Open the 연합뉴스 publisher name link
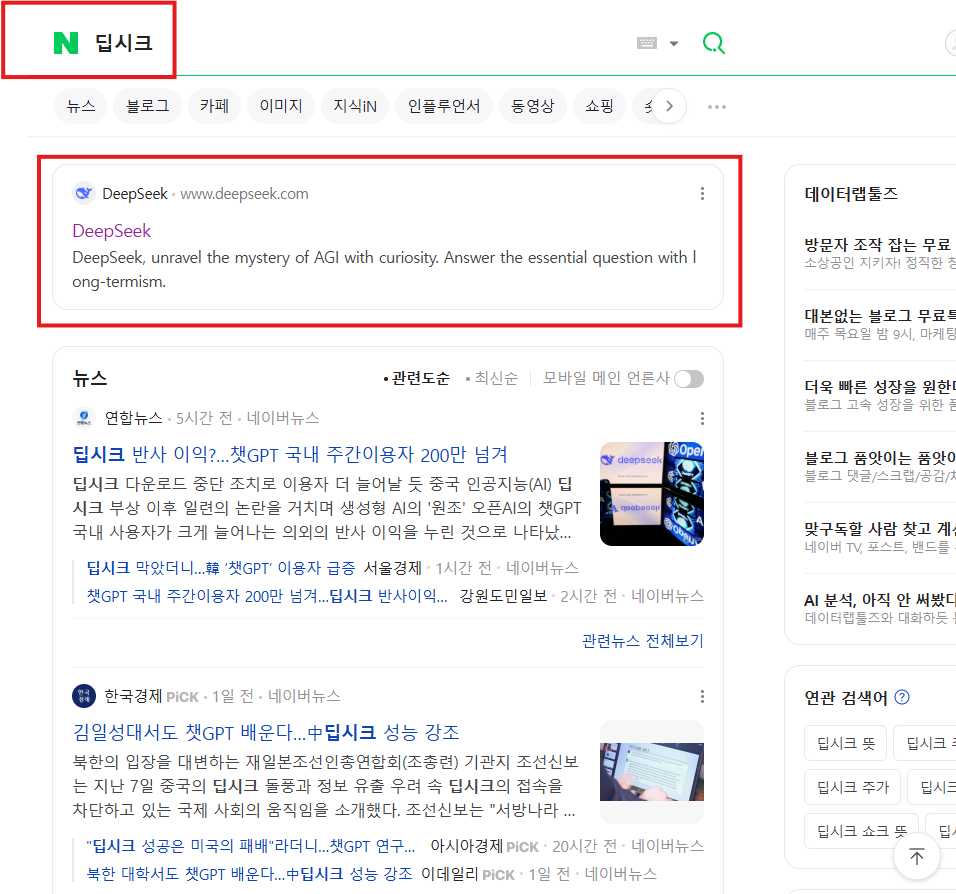The image size is (956, 894). (x=134, y=418)
